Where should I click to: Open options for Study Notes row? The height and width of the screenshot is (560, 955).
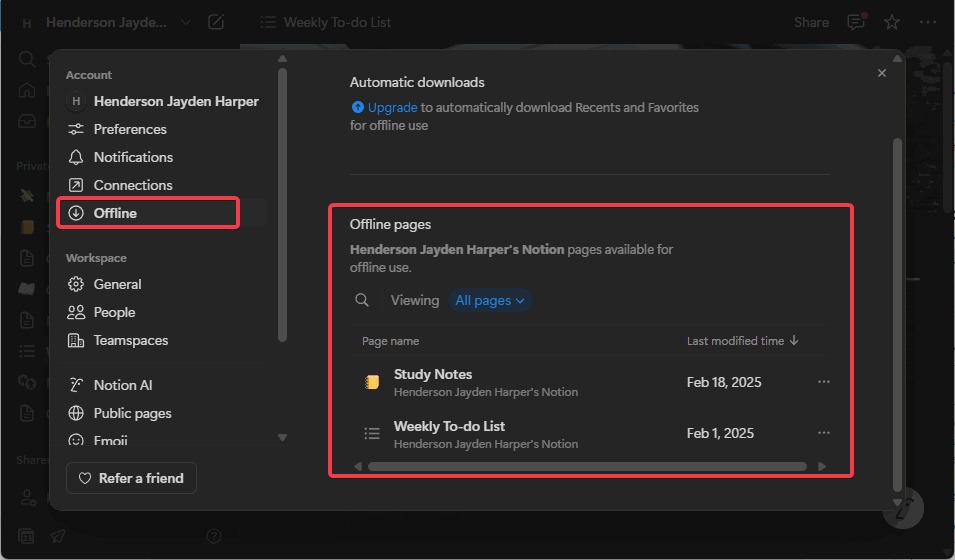click(823, 382)
